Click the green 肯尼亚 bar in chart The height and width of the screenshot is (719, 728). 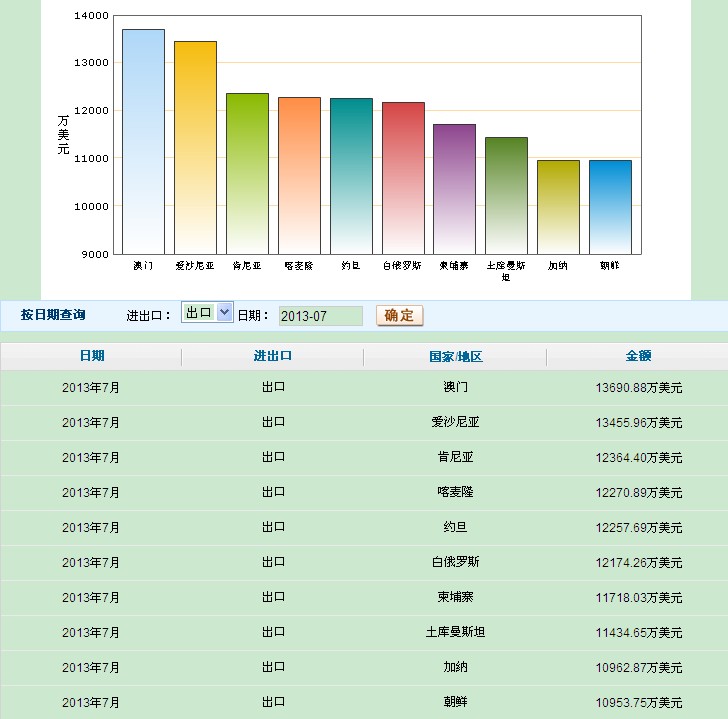coord(247,173)
